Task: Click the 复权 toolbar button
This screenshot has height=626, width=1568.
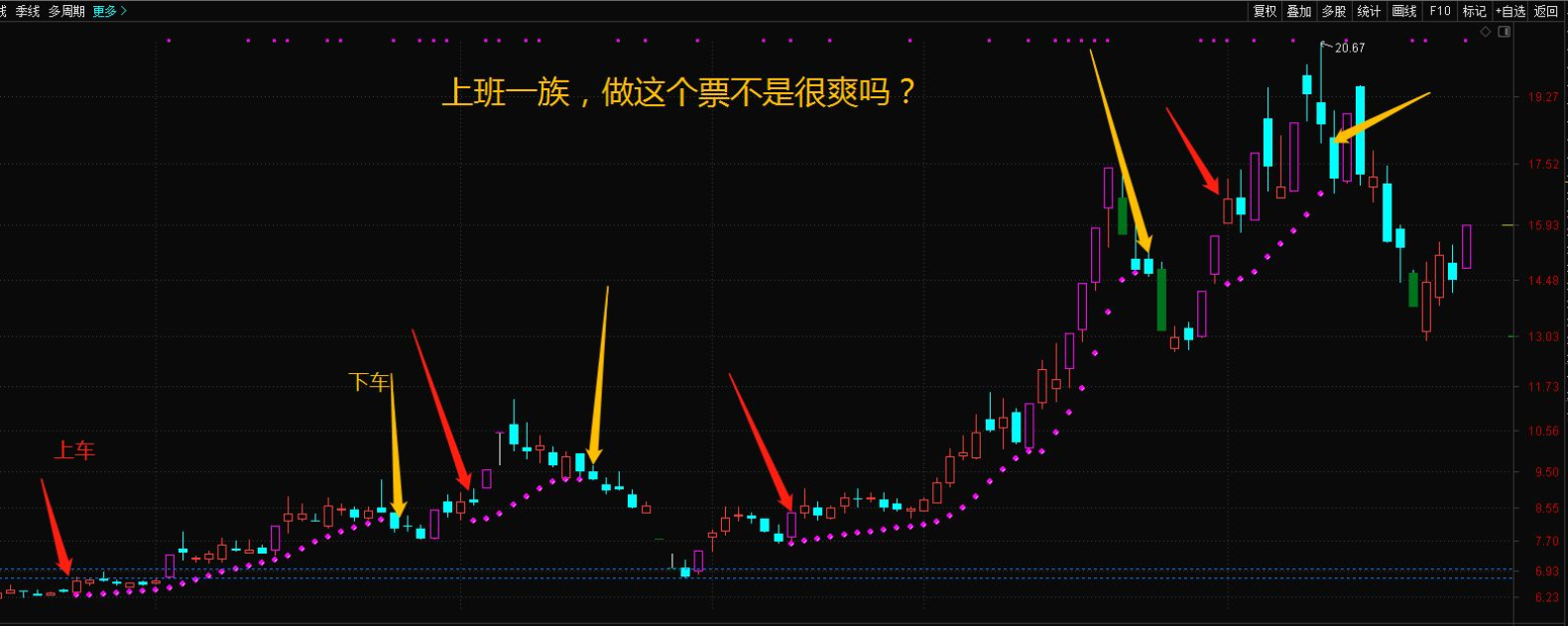Action: [1265, 11]
